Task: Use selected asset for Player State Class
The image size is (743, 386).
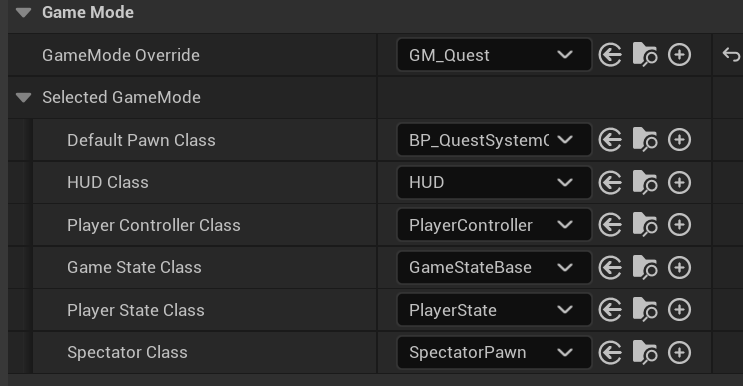Action: pyautogui.click(x=610, y=310)
